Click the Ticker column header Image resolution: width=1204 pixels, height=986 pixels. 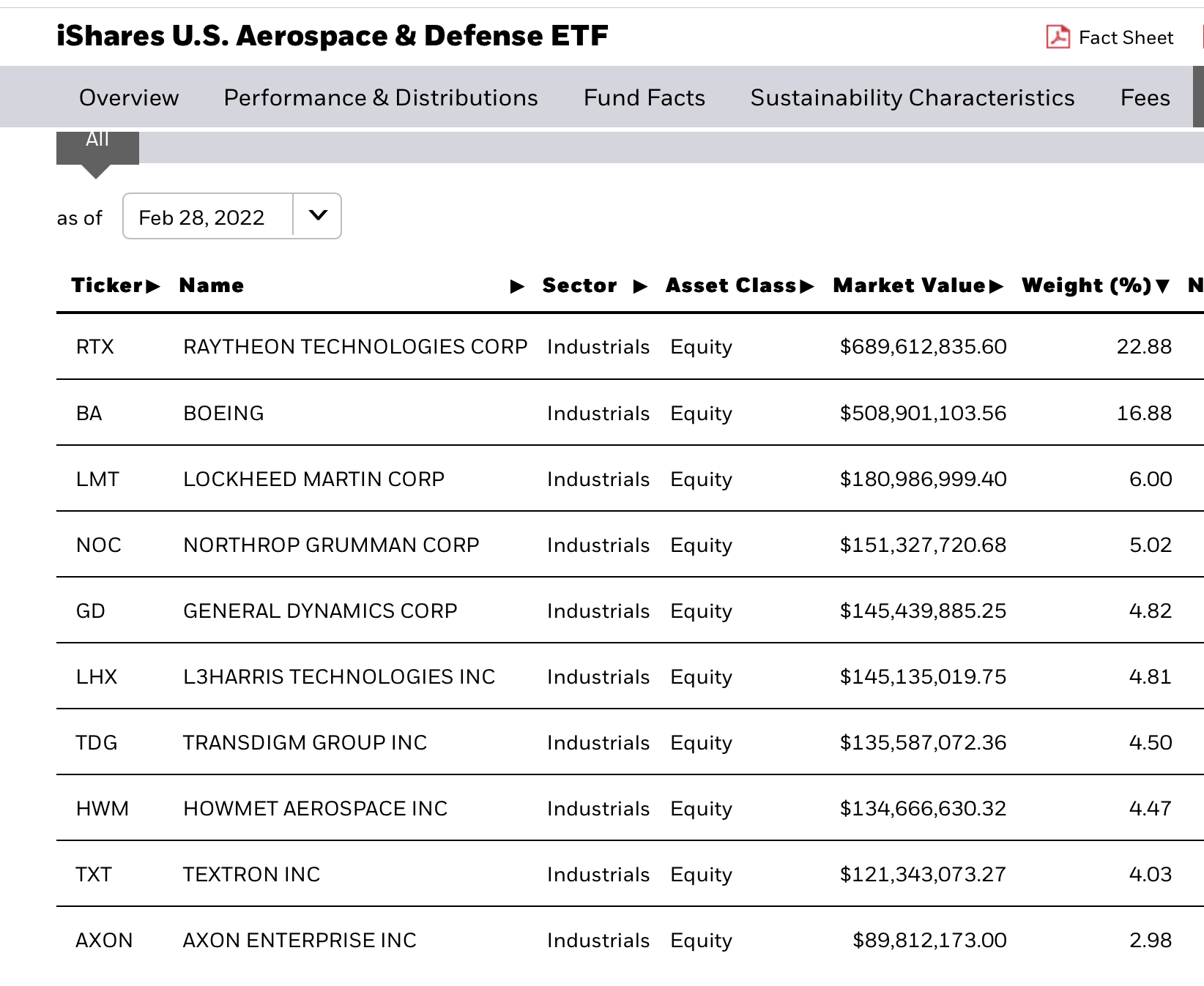click(107, 285)
